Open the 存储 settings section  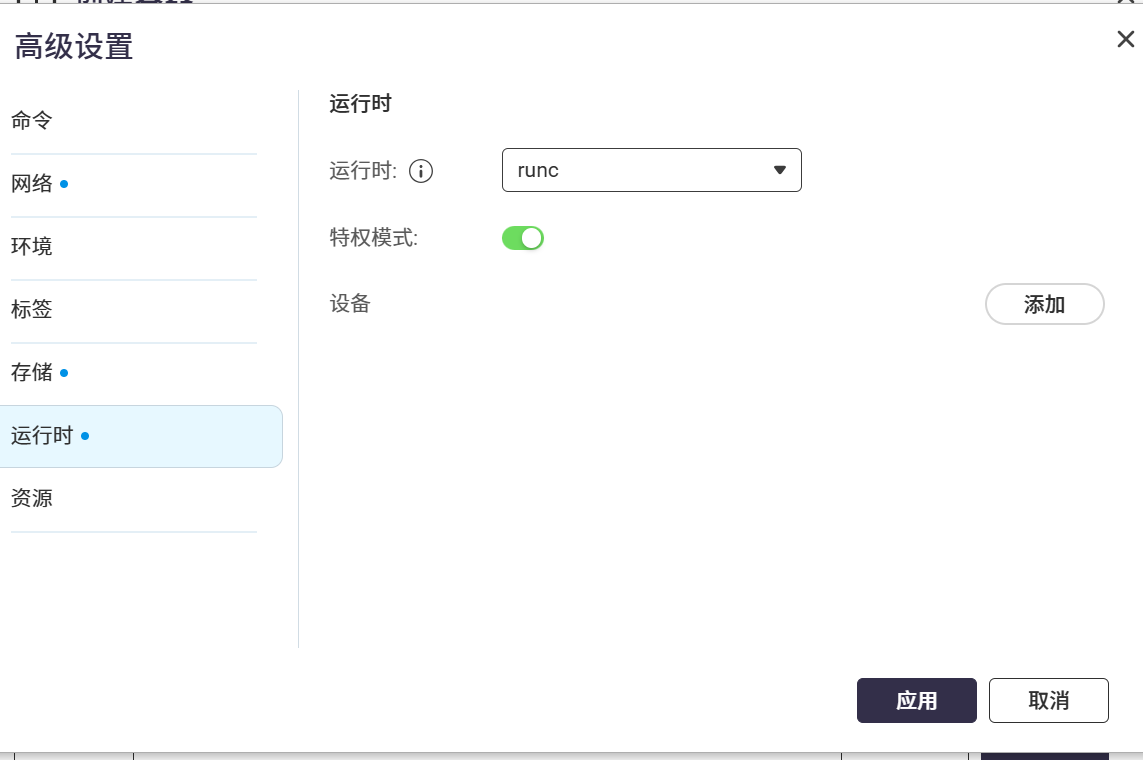(x=32, y=373)
